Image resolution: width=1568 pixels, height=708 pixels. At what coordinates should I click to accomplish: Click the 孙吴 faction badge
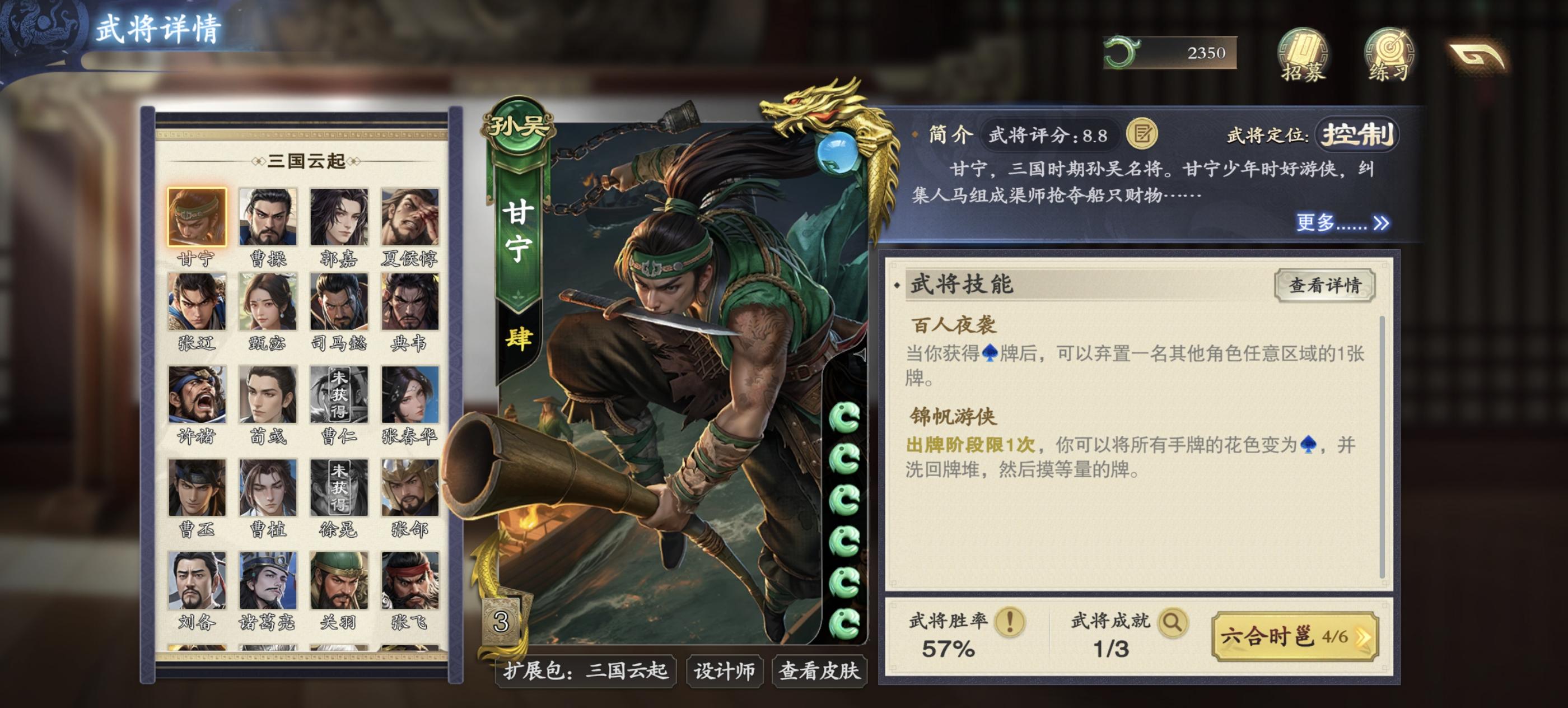518,127
